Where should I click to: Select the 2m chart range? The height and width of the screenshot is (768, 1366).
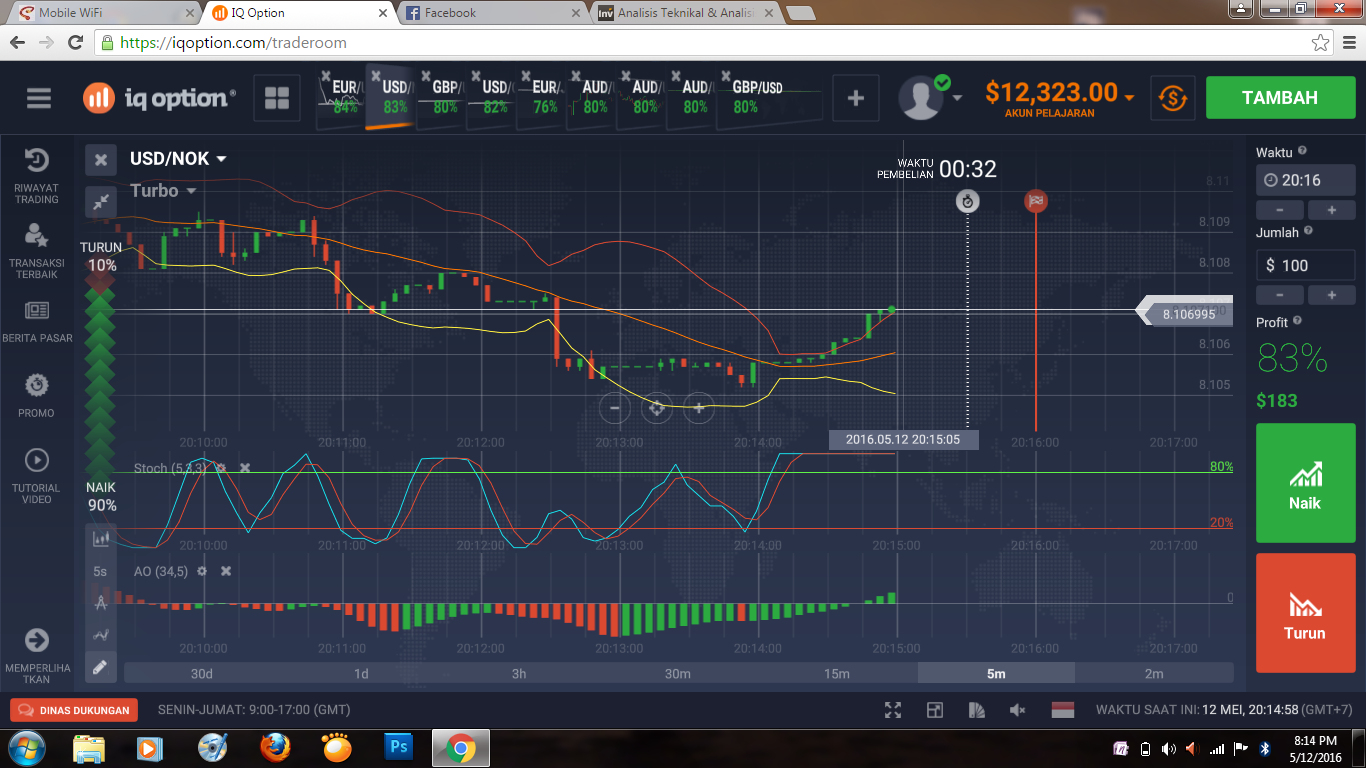pyautogui.click(x=1154, y=673)
